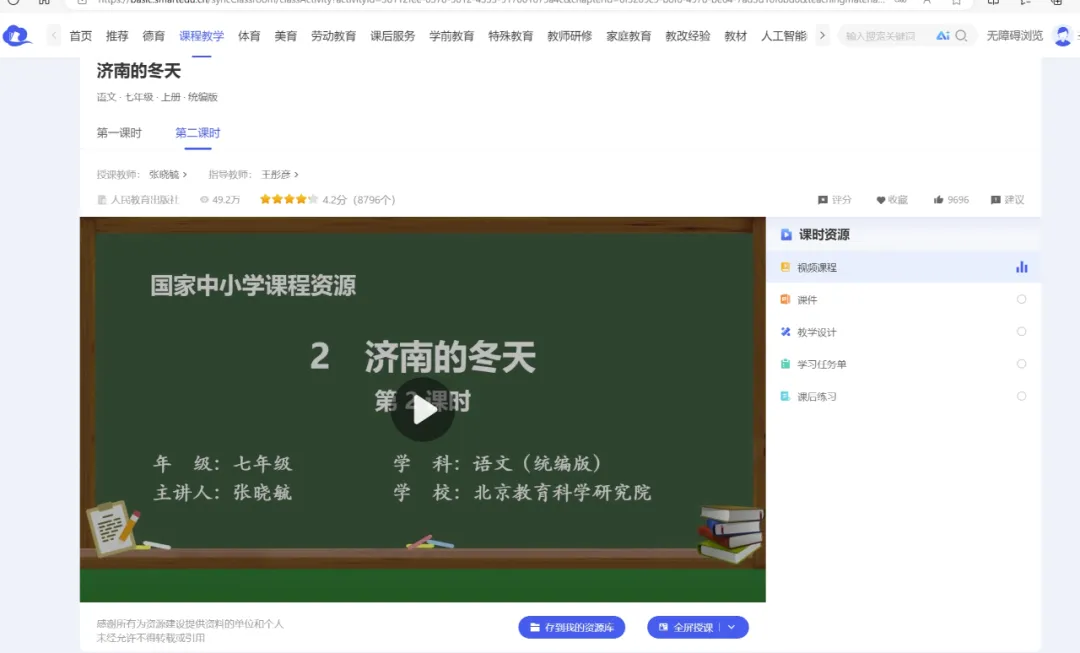Open teacher 张晓毓 profile link

click(167, 174)
